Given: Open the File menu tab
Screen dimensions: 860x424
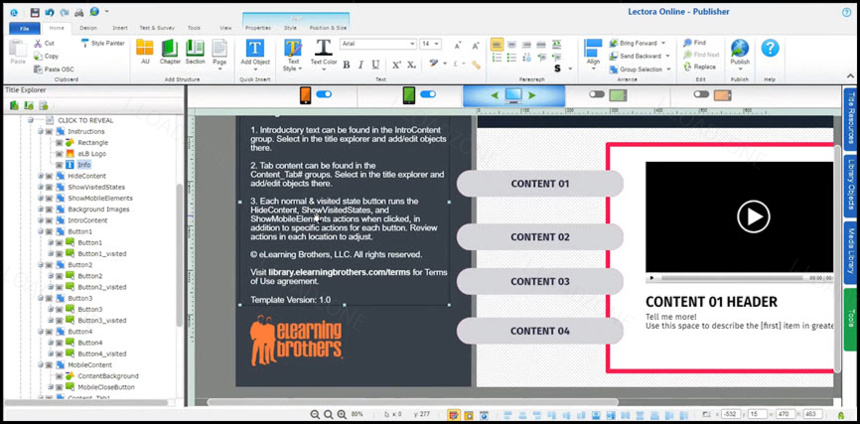Looking at the screenshot, I should point(24,28).
